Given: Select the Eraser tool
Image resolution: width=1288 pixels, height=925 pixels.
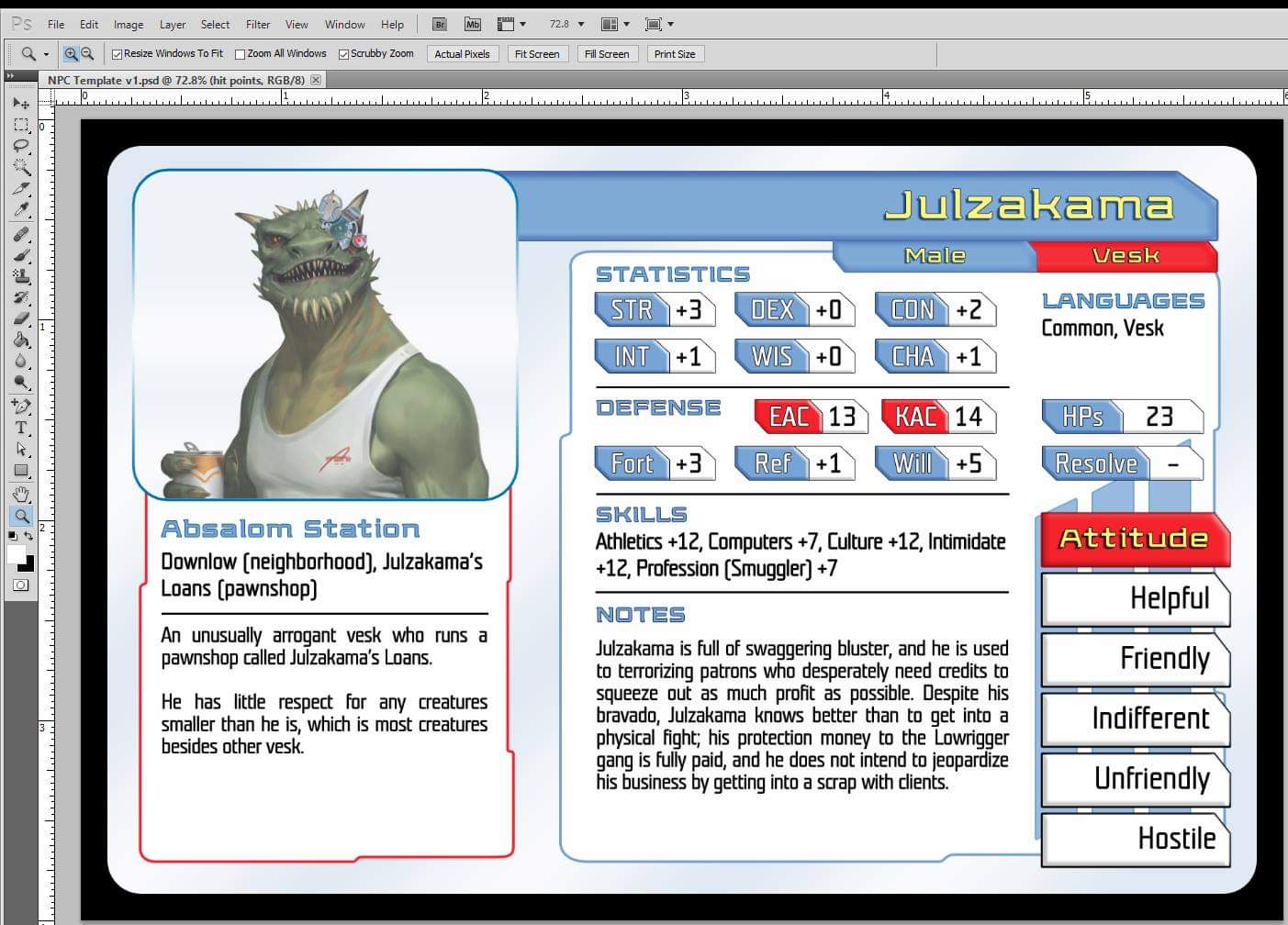Looking at the screenshot, I should (x=21, y=319).
